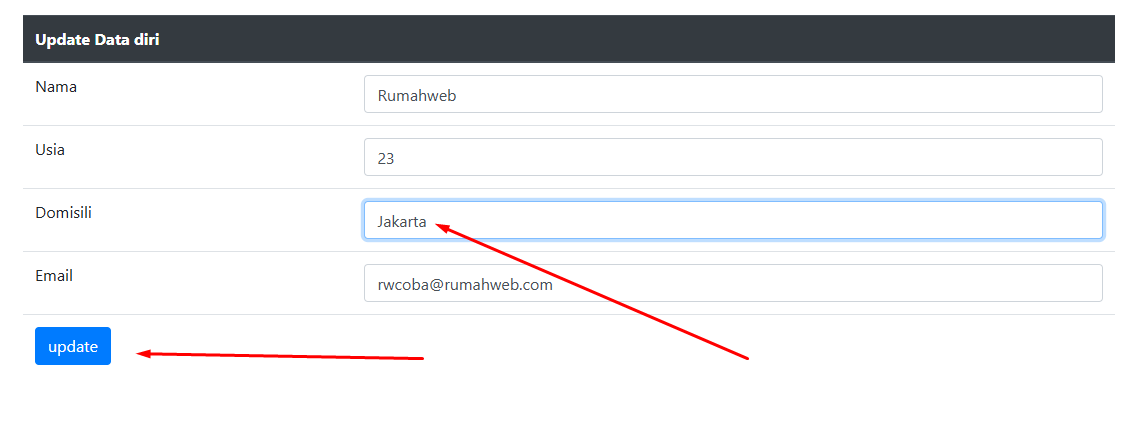Select the Domisili text box
The height and width of the screenshot is (446, 1127).
tap(732, 220)
